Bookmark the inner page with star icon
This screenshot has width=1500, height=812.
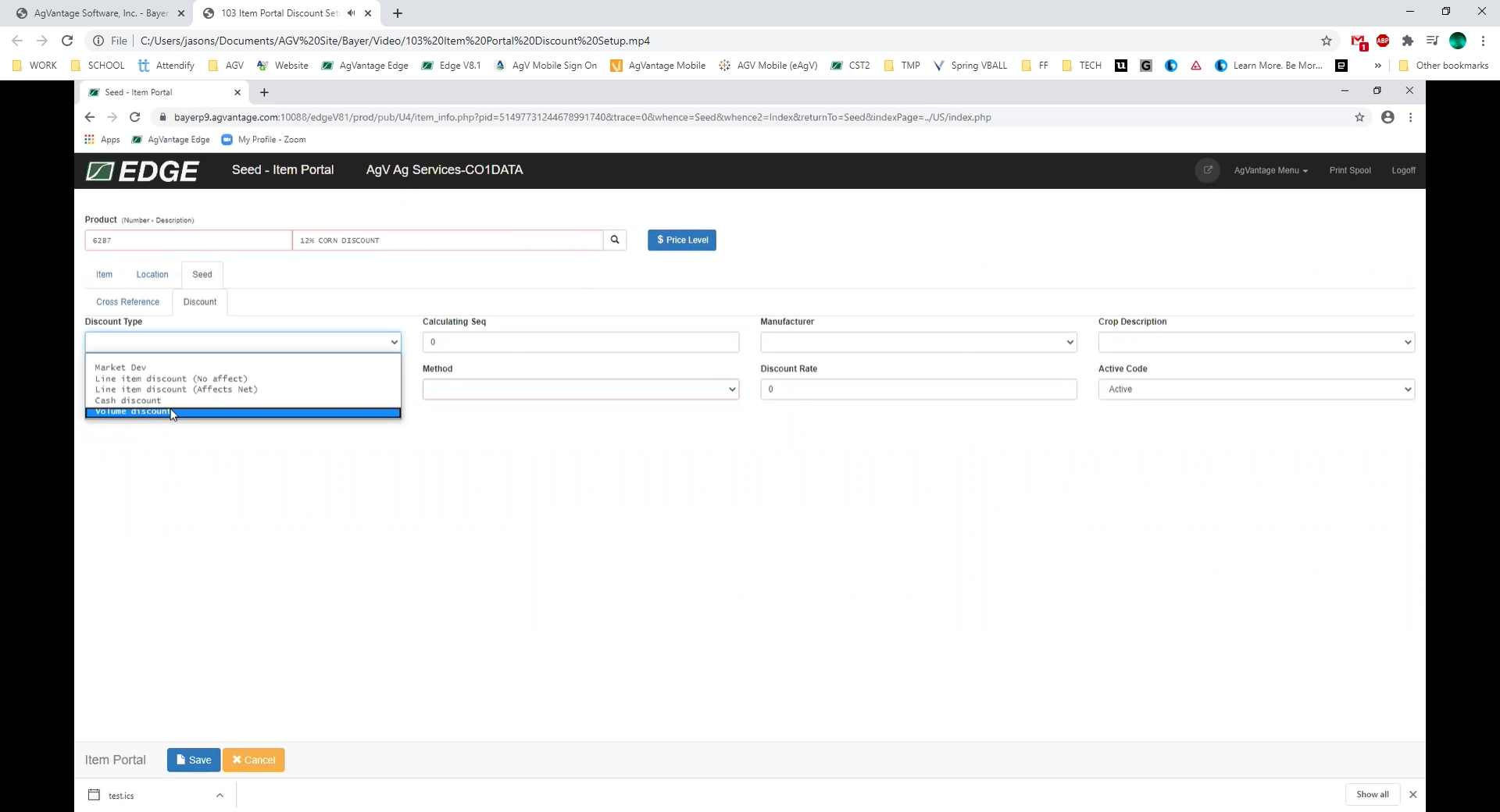(1359, 117)
